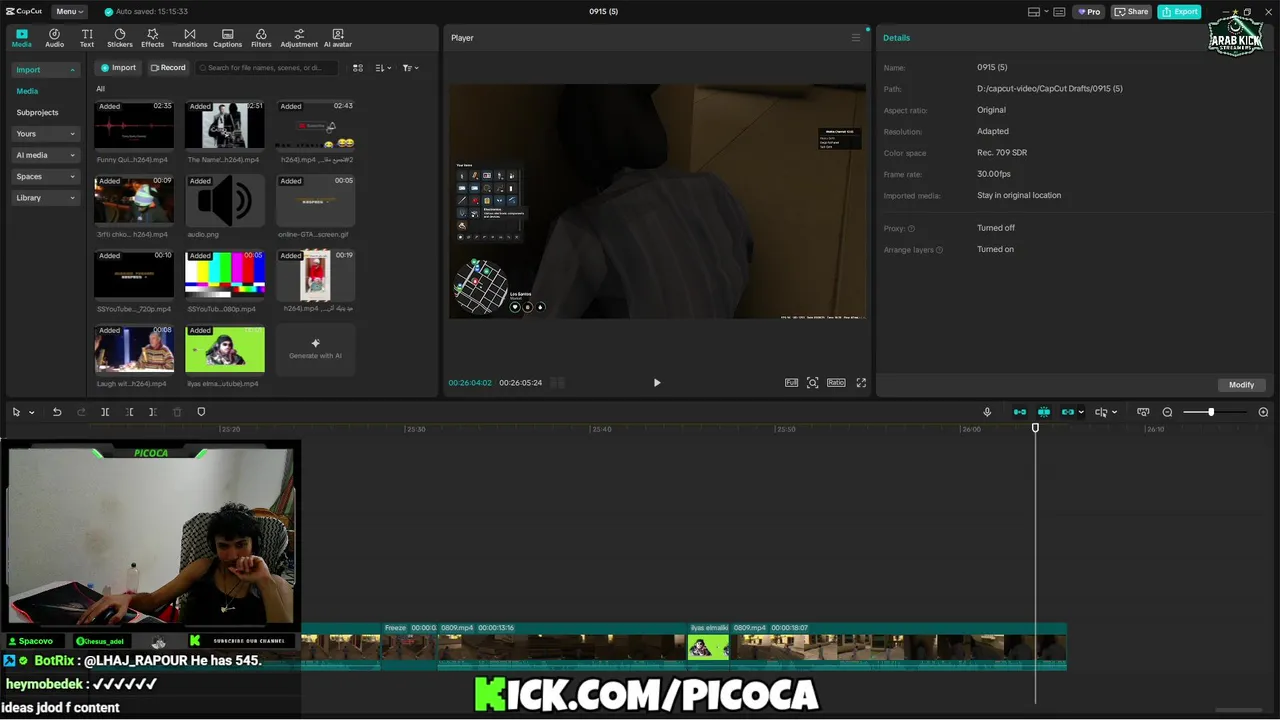This screenshot has width=1280, height=720.
Task: Open the Effects tab
Action: (152, 38)
